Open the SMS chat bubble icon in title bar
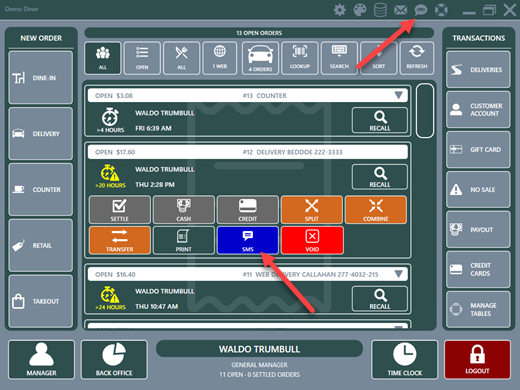The width and height of the screenshot is (520, 390). 421,10
